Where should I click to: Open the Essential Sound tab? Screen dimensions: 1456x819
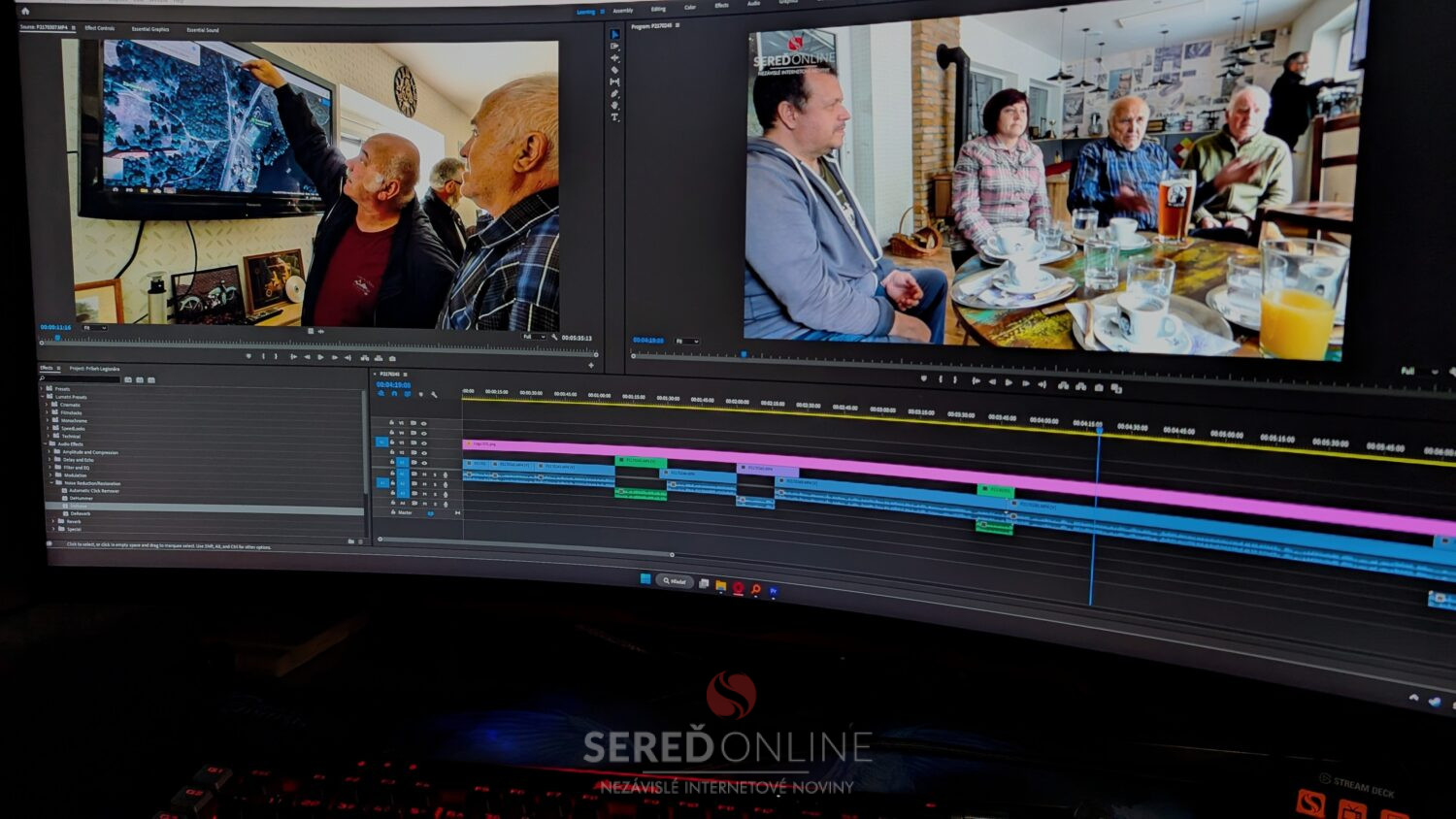click(x=203, y=30)
